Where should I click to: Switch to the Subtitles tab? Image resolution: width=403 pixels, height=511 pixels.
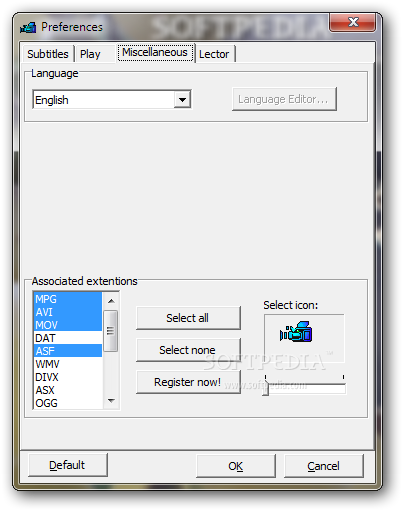48,54
